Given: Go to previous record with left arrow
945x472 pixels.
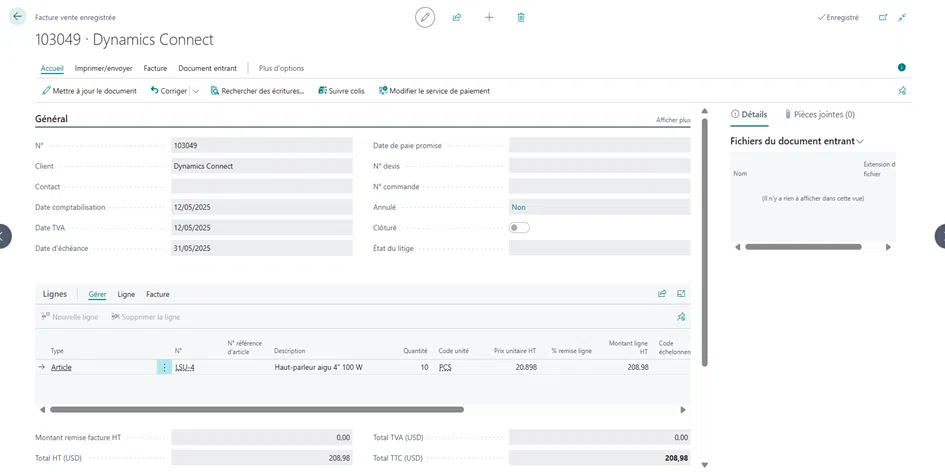Looking at the screenshot, I should (x=3, y=236).
